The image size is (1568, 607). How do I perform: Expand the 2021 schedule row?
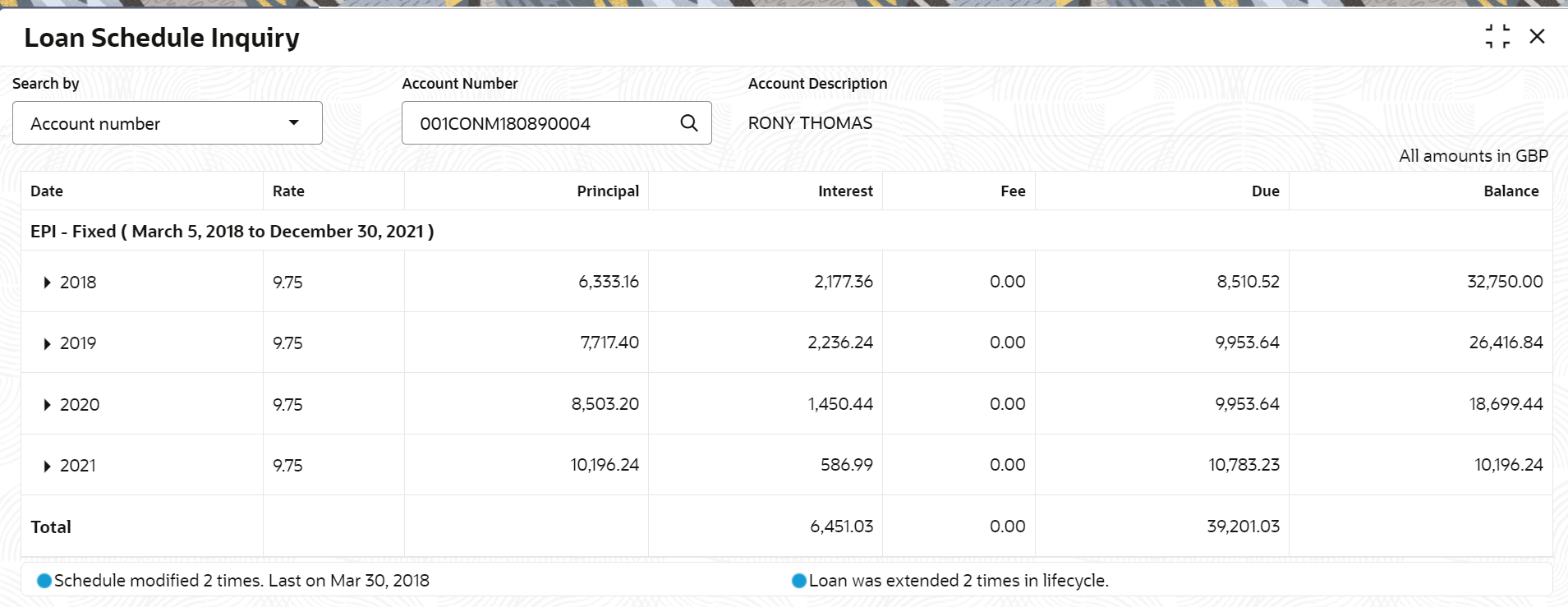[x=47, y=466]
